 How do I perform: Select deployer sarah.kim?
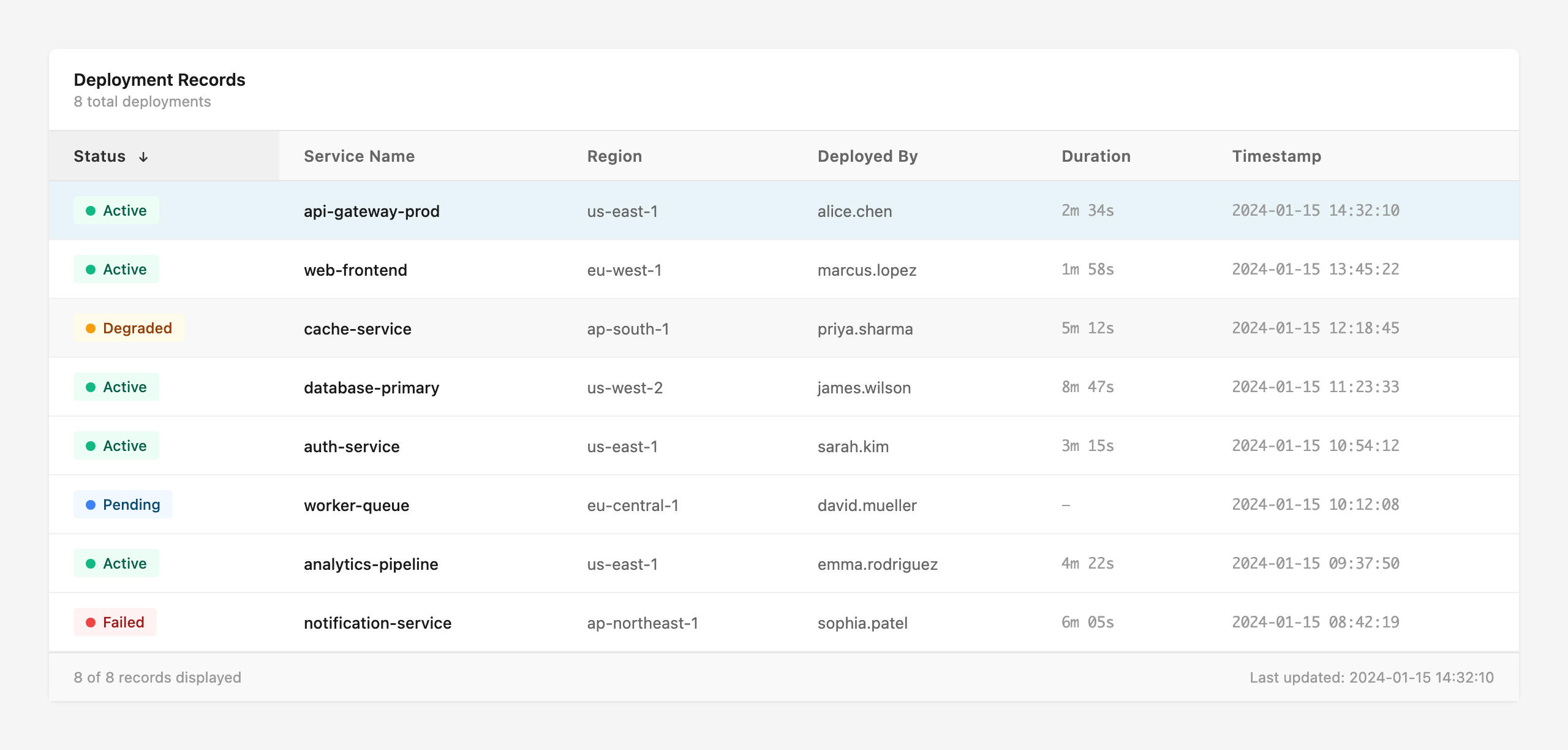853,447
